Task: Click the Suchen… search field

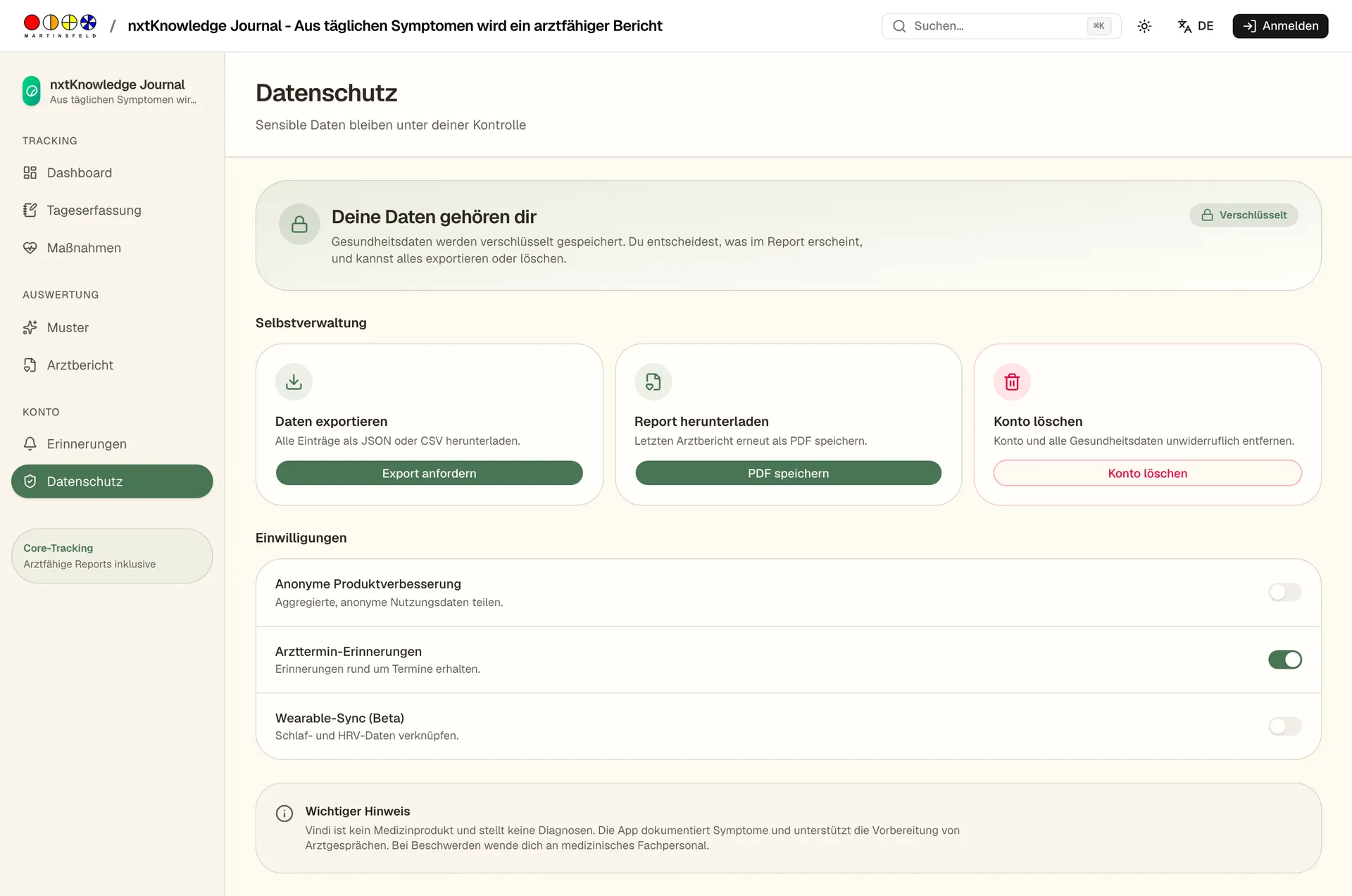Action: (1001, 26)
